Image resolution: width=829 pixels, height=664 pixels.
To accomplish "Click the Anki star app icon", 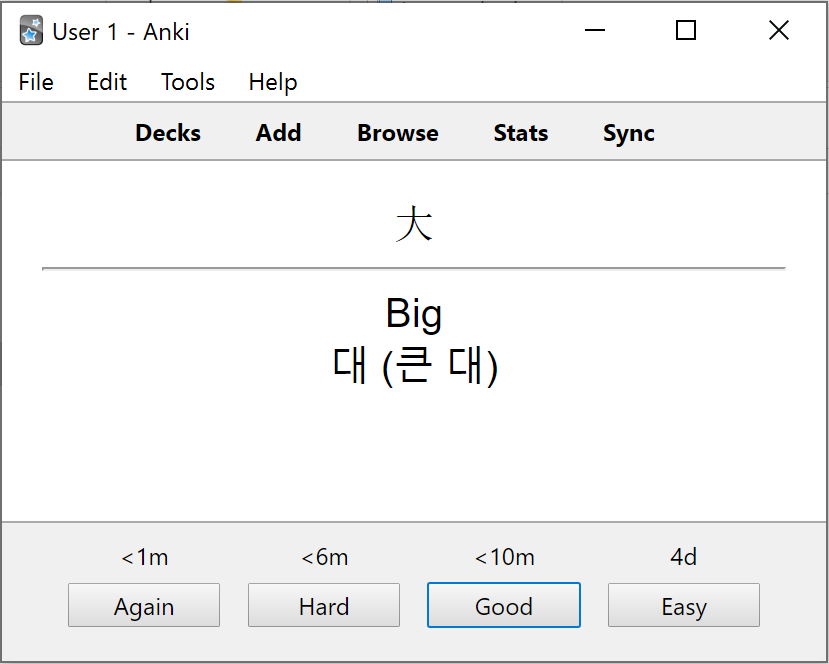I will click(31, 31).
